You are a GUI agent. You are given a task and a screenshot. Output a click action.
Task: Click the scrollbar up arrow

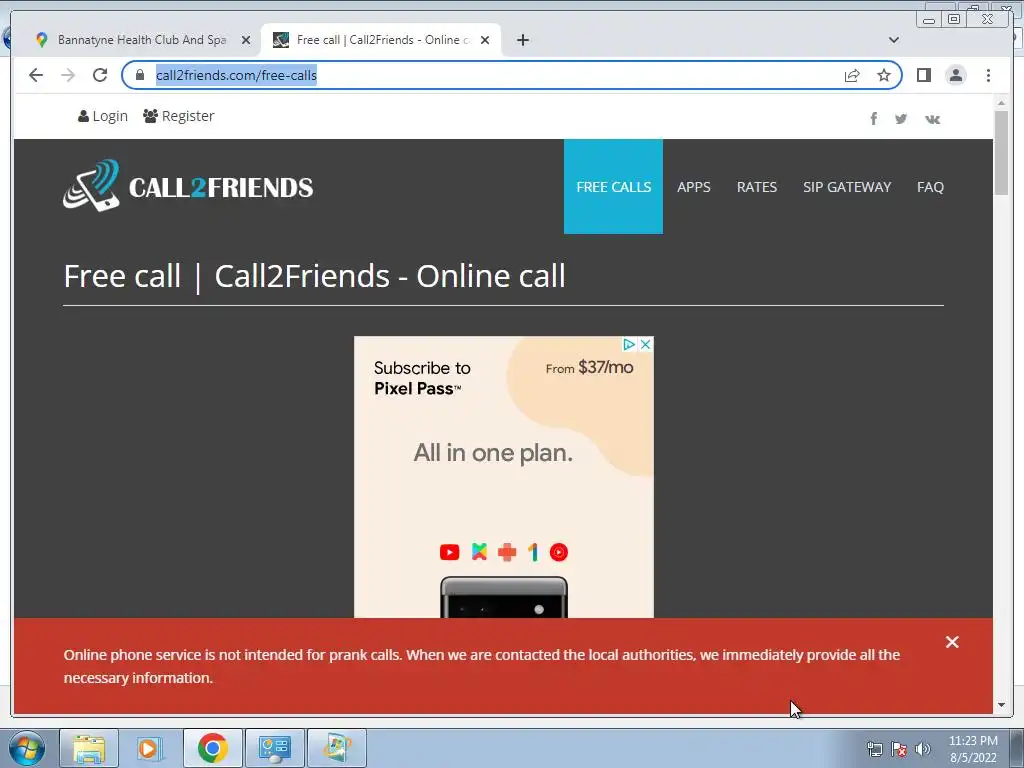pos(1001,103)
